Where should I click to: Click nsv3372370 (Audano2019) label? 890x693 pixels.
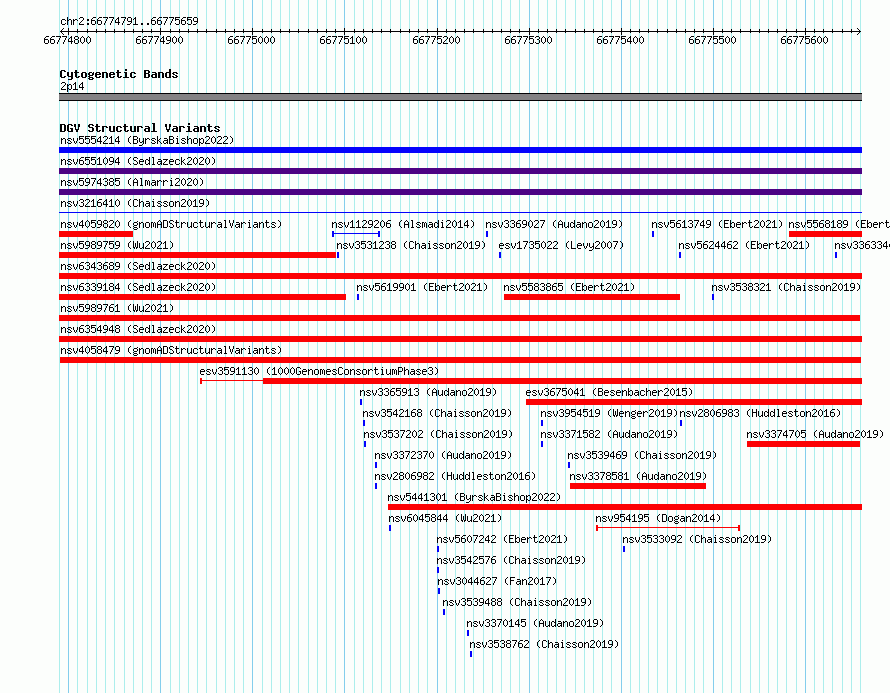point(443,455)
